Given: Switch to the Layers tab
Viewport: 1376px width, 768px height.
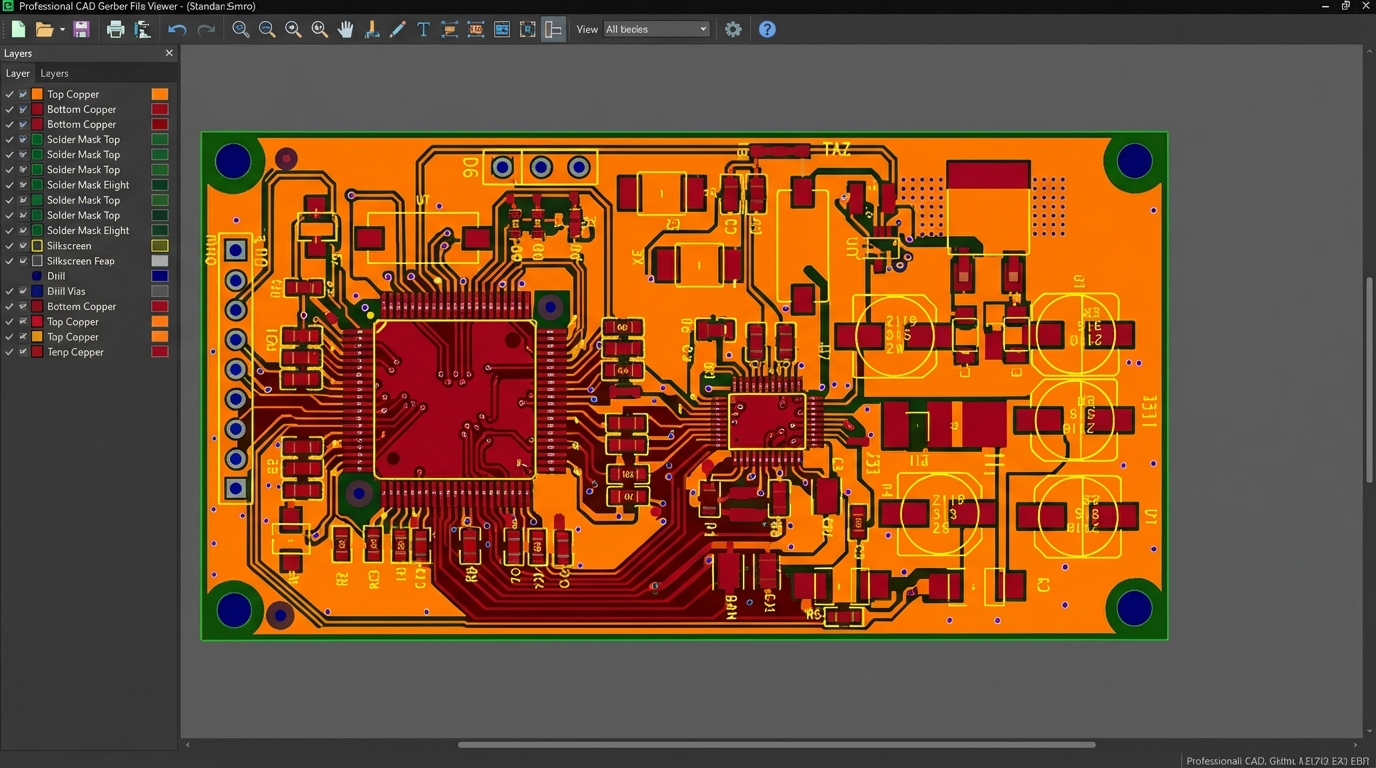Looking at the screenshot, I should click(x=54, y=73).
